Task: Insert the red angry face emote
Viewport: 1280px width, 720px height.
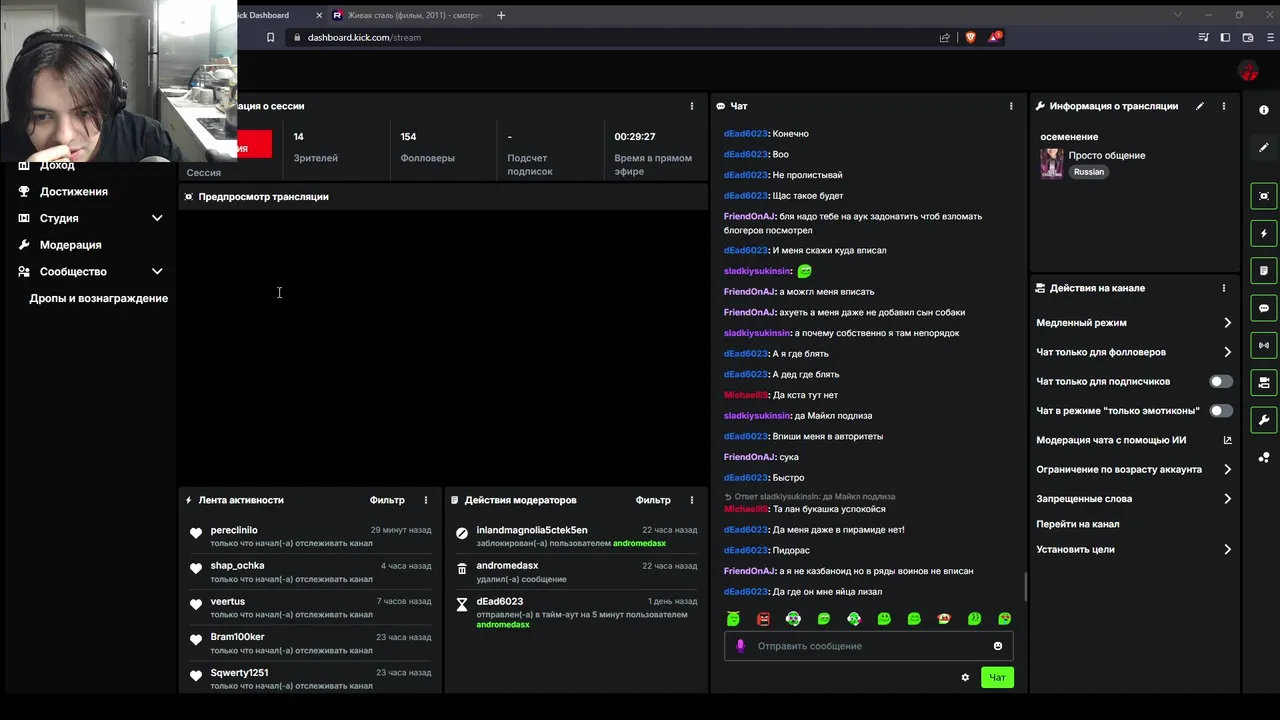Action: pos(764,619)
